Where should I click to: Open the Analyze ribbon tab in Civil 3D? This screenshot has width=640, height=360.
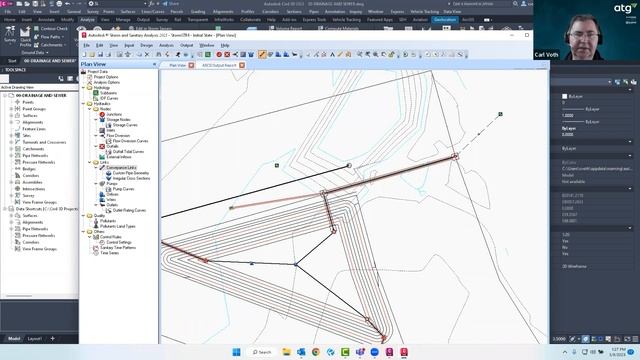click(x=87, y=20)
